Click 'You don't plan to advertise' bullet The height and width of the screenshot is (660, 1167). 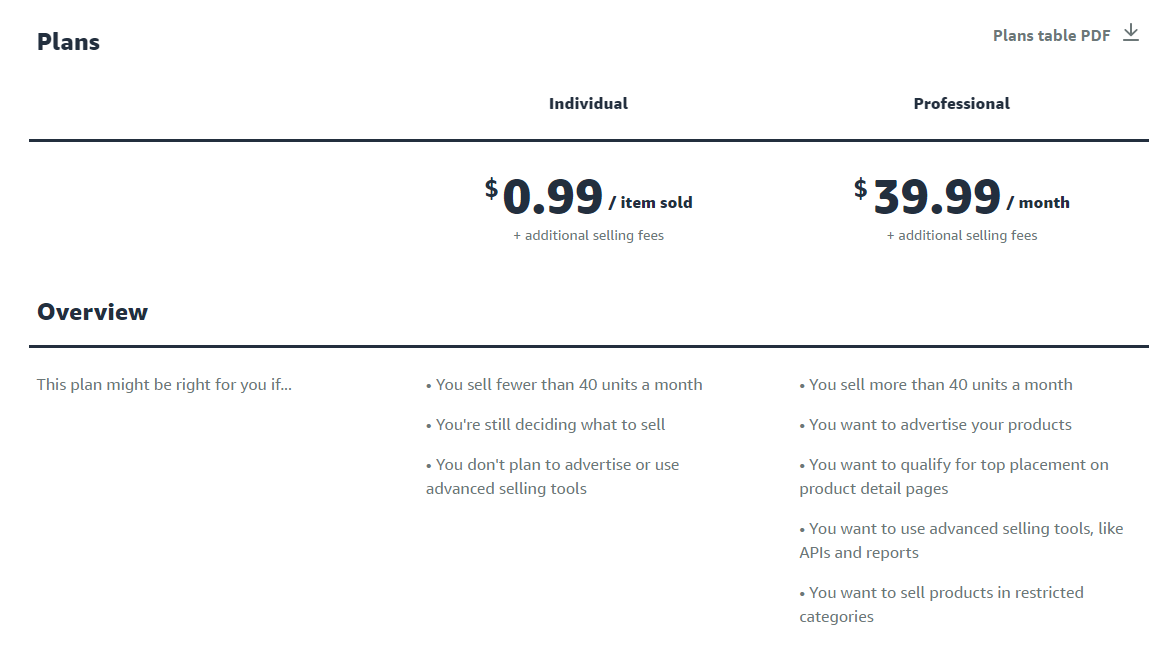coord(552,476)
